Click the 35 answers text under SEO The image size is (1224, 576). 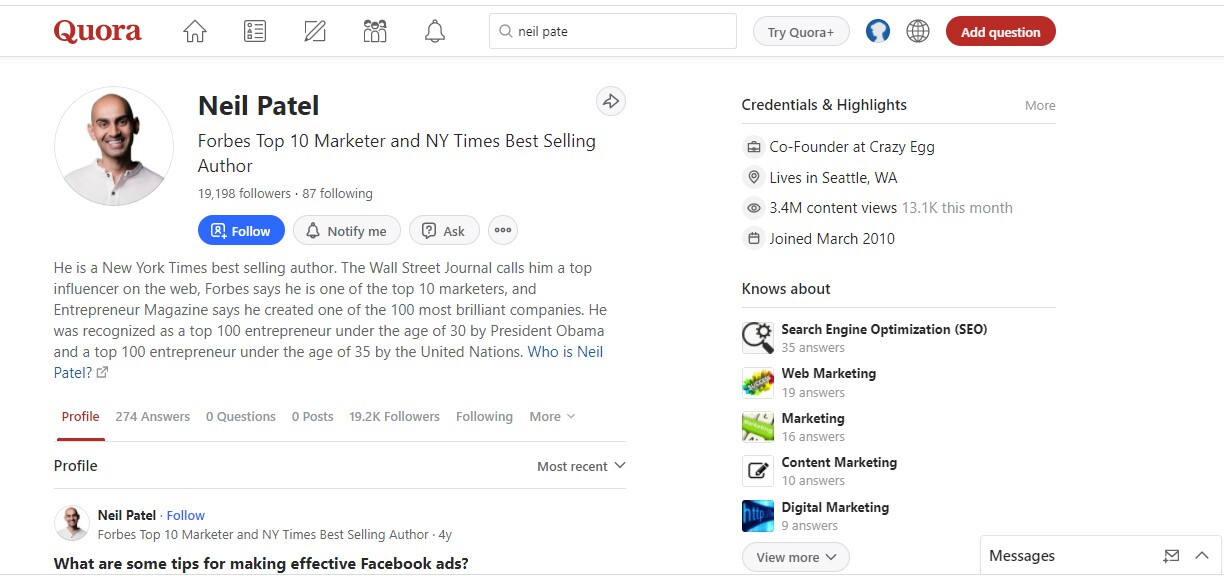pos(813,348)
